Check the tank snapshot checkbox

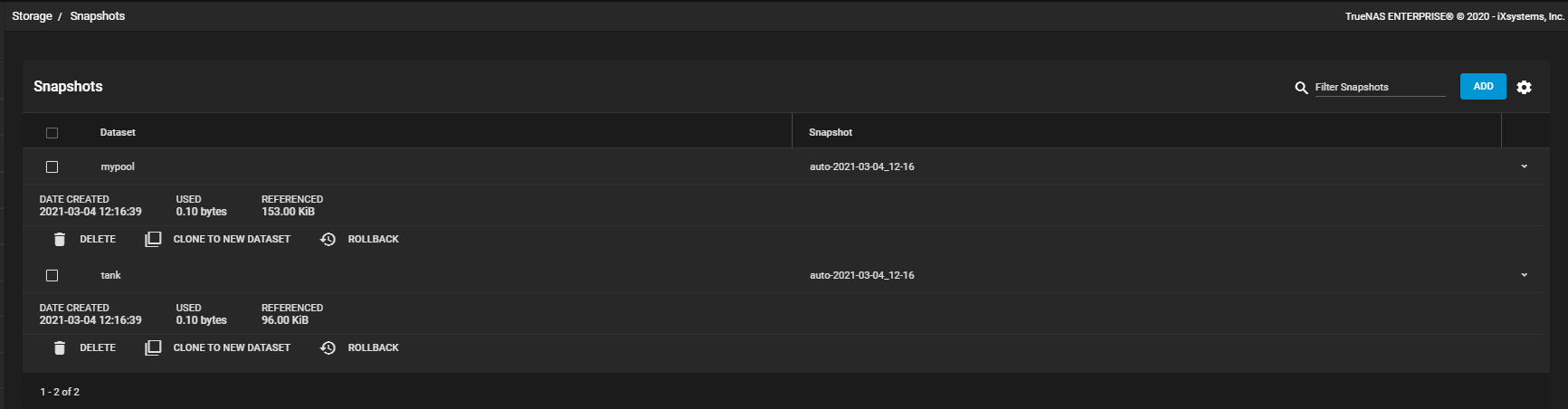pos(52,275)
